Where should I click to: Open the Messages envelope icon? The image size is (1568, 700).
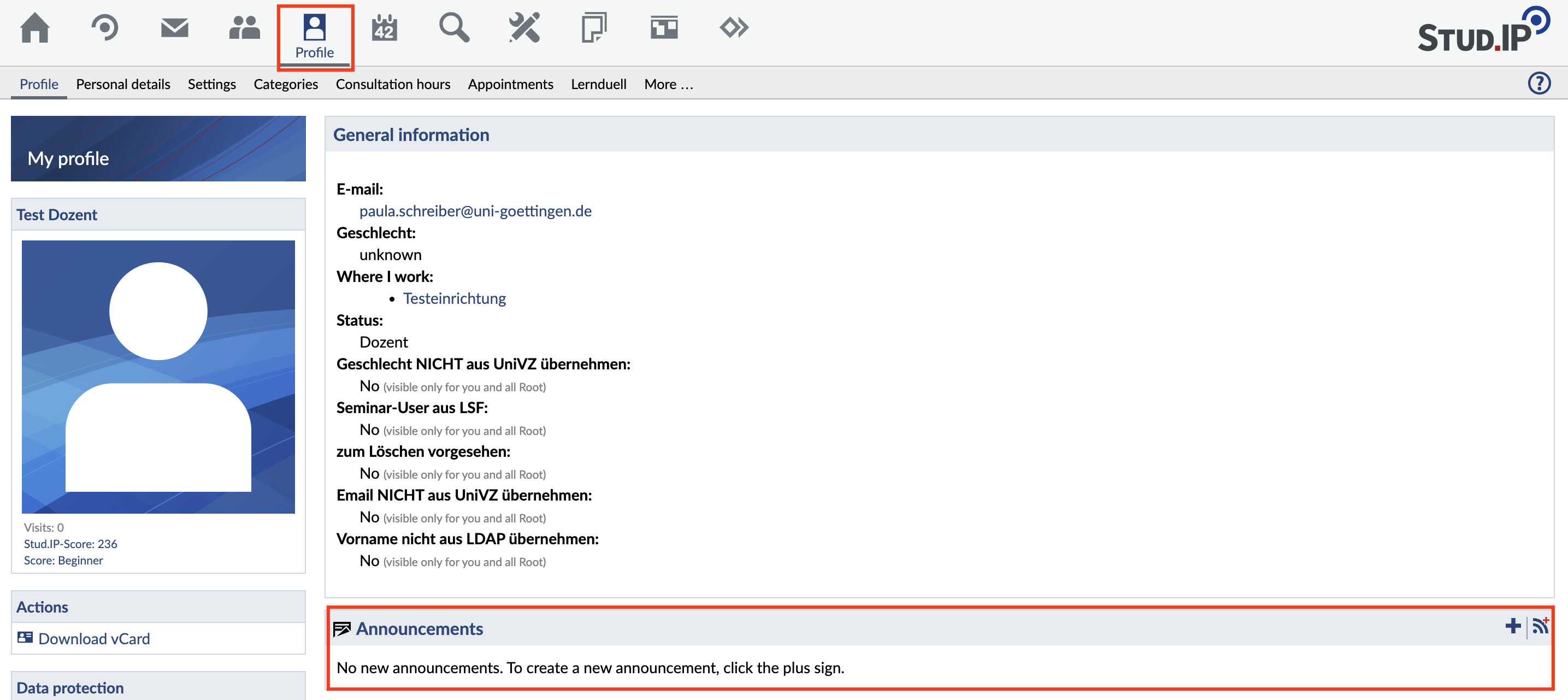click(175, 28)
